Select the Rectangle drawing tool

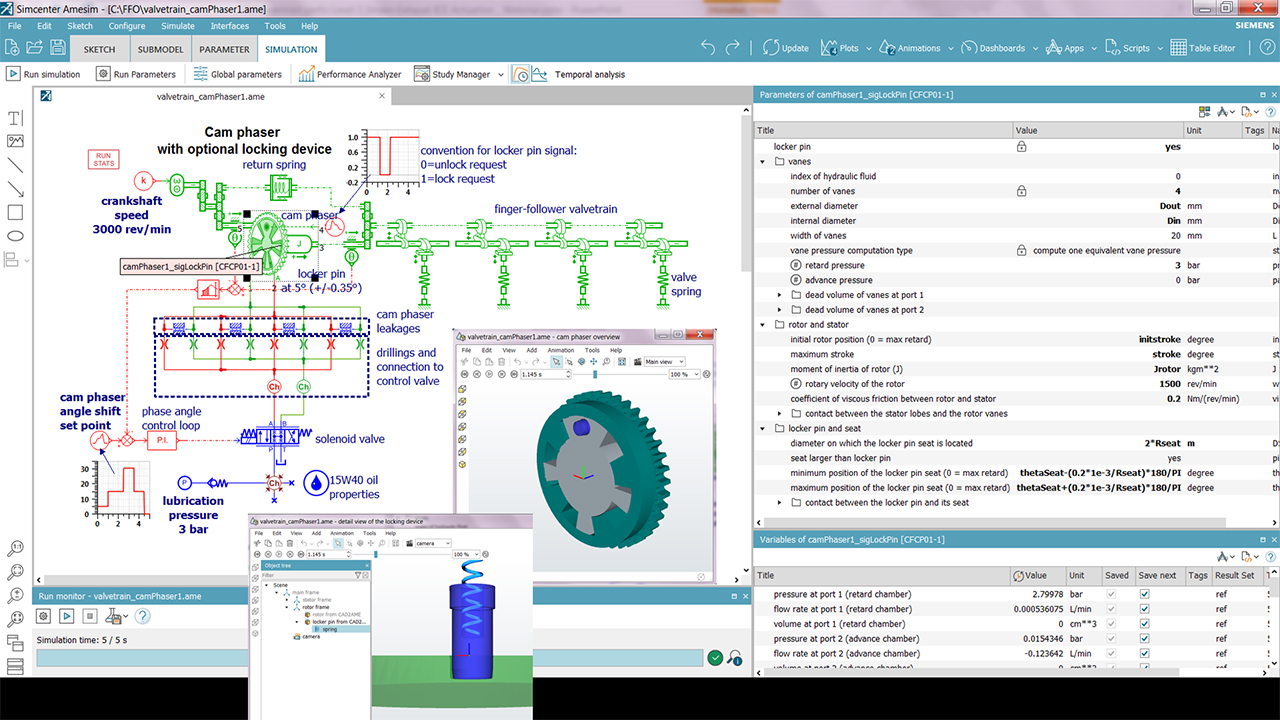point(15,213)
